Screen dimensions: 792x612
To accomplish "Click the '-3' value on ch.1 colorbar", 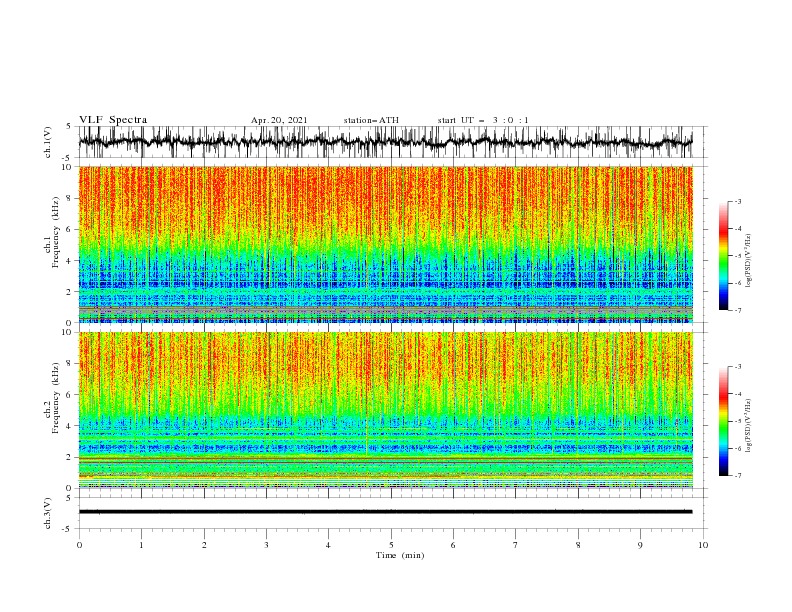I will click(738, 201).
